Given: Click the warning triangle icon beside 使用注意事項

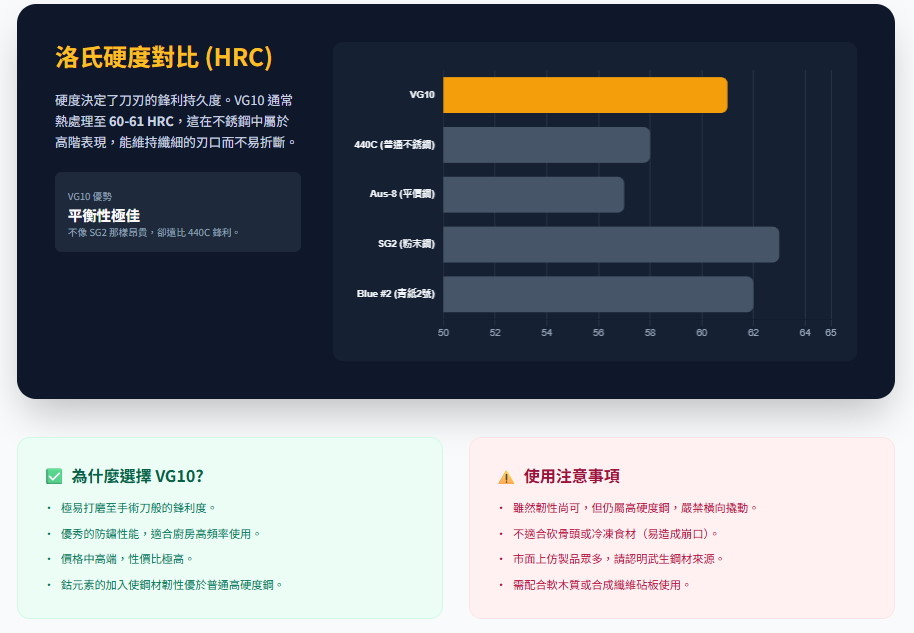Looking at the screenshot, I should tap(506, 477).
